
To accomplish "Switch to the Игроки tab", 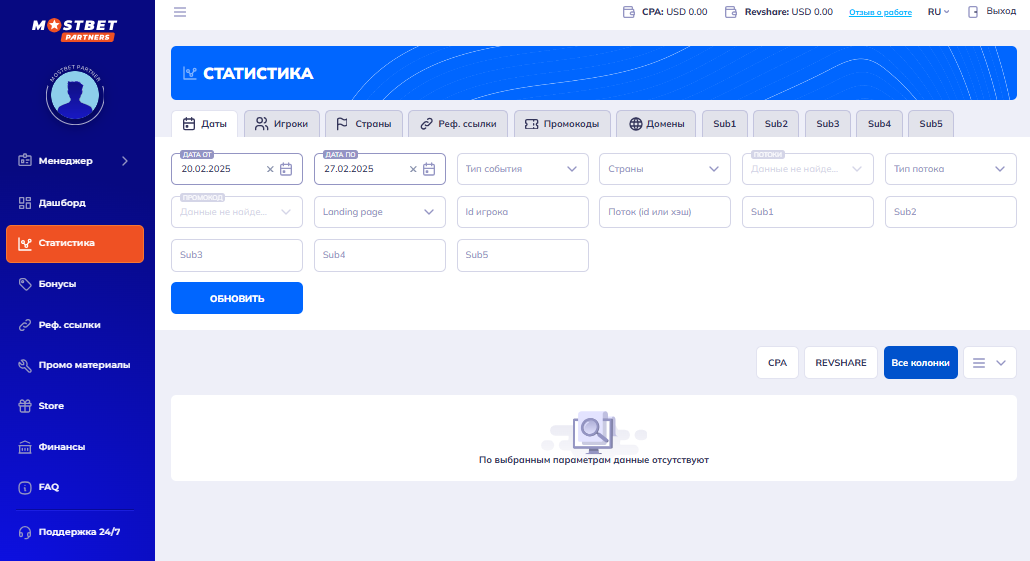I will pyautogui.click(x=283, y=124).
